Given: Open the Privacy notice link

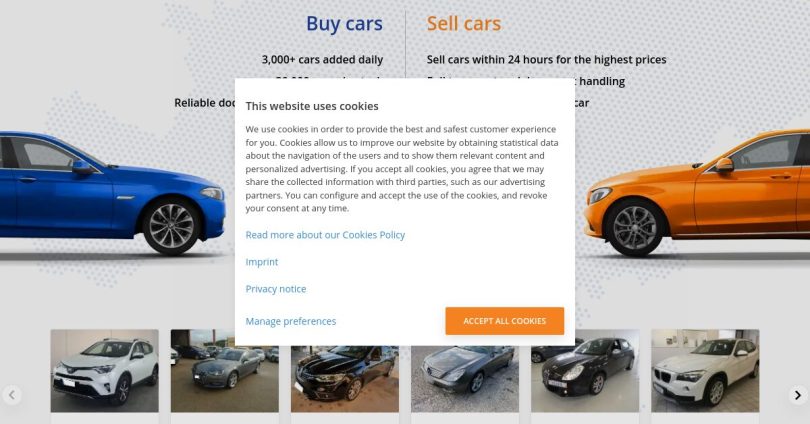Looking at the screenshot, I should (x=276, y=289).
